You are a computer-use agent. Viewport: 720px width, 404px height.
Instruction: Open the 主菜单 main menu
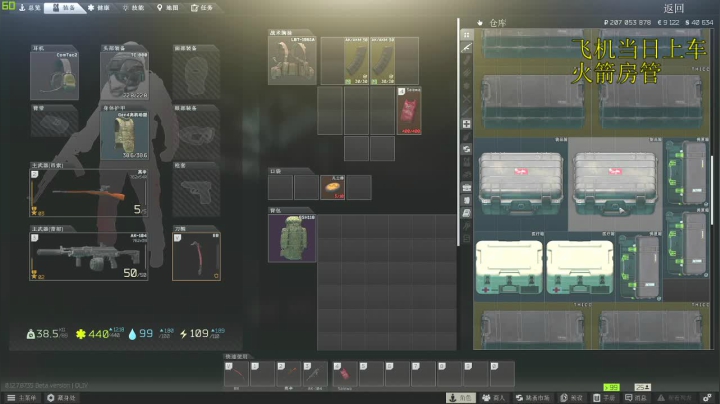(x=22, y=398)
